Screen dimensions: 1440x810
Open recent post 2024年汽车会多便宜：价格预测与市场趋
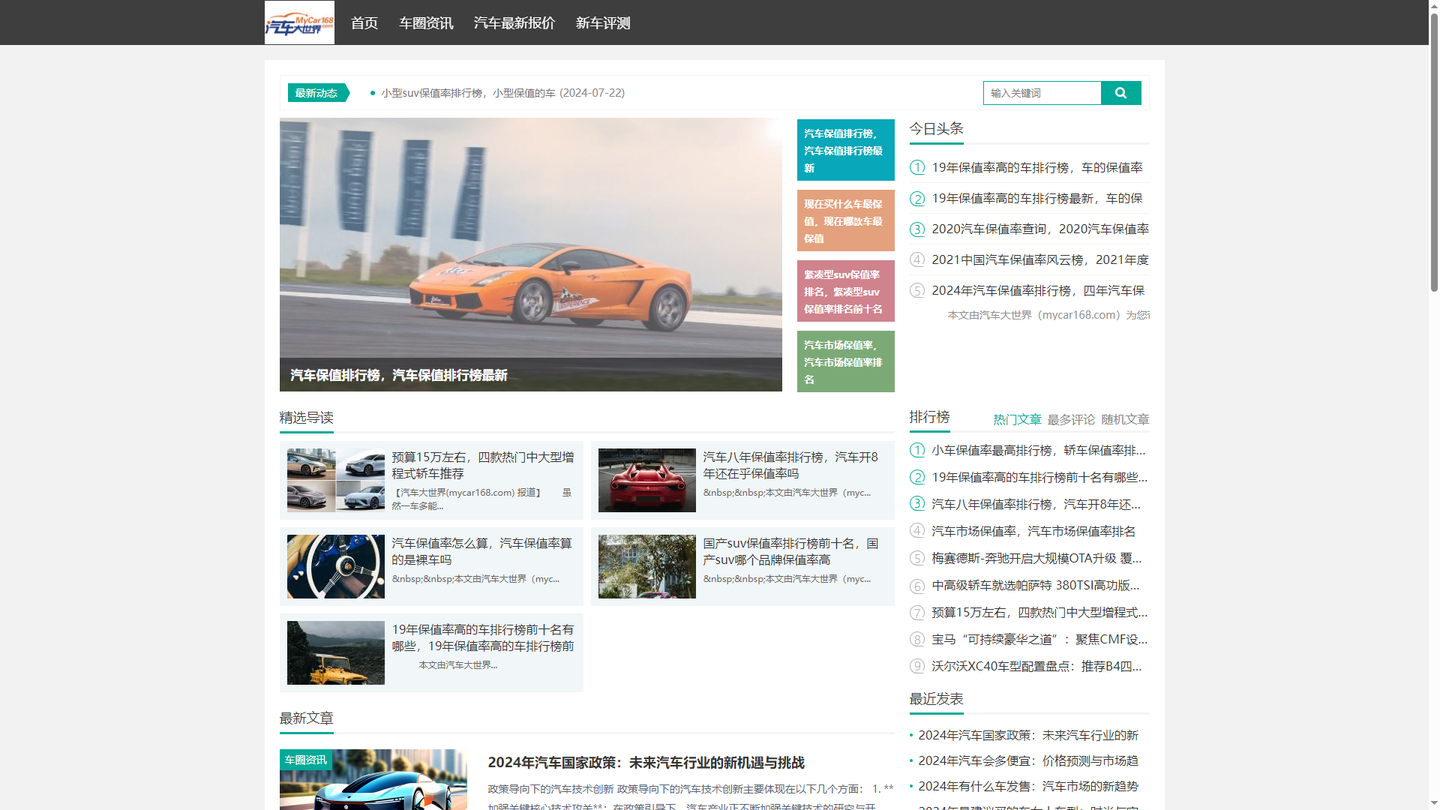click(1028, 761)
